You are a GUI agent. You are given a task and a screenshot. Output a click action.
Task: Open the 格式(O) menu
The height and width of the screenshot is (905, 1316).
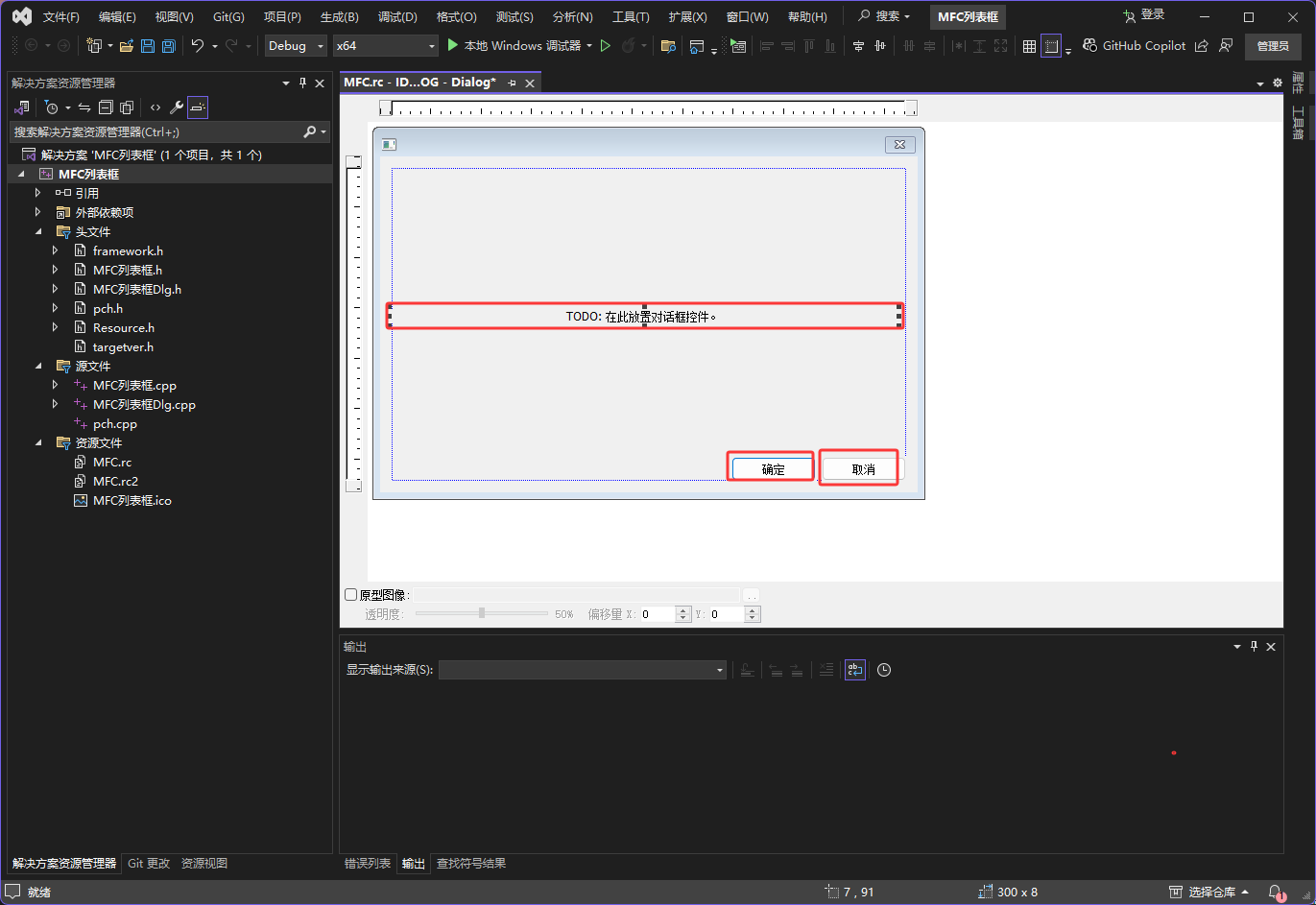pyautogui.click(x=457, y=17)
